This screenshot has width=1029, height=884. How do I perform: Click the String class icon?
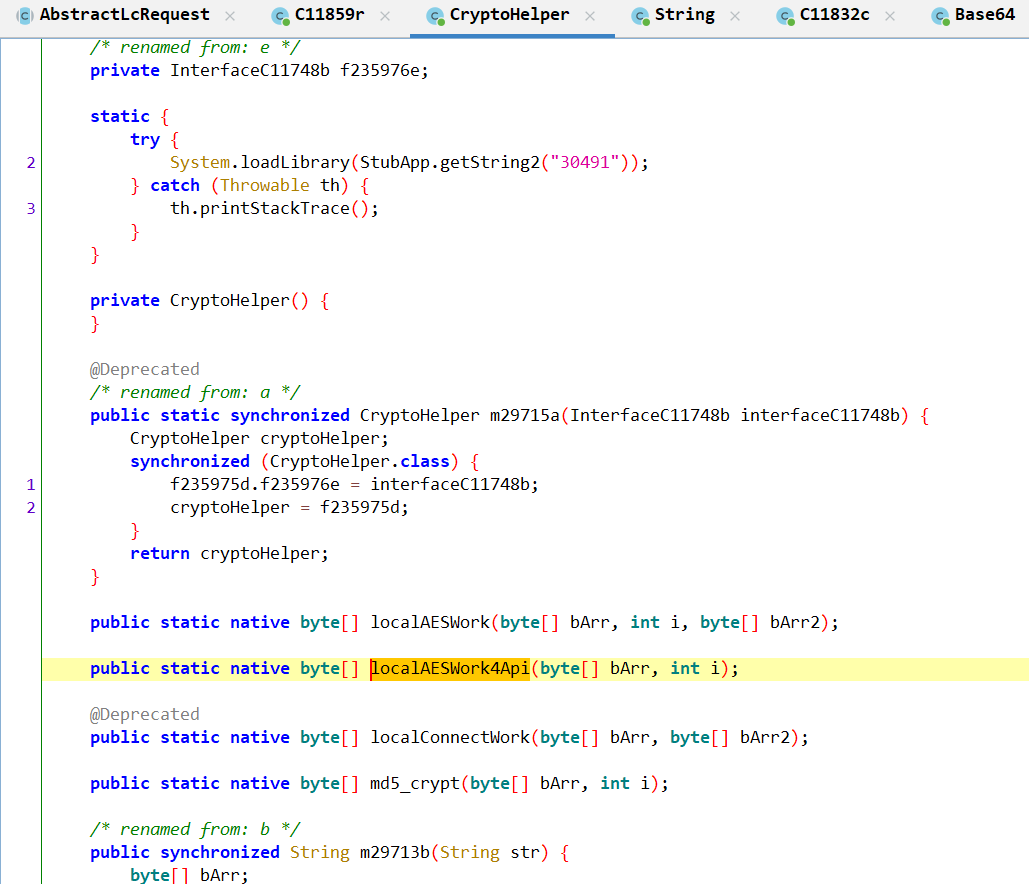click(x=640, y=16)
